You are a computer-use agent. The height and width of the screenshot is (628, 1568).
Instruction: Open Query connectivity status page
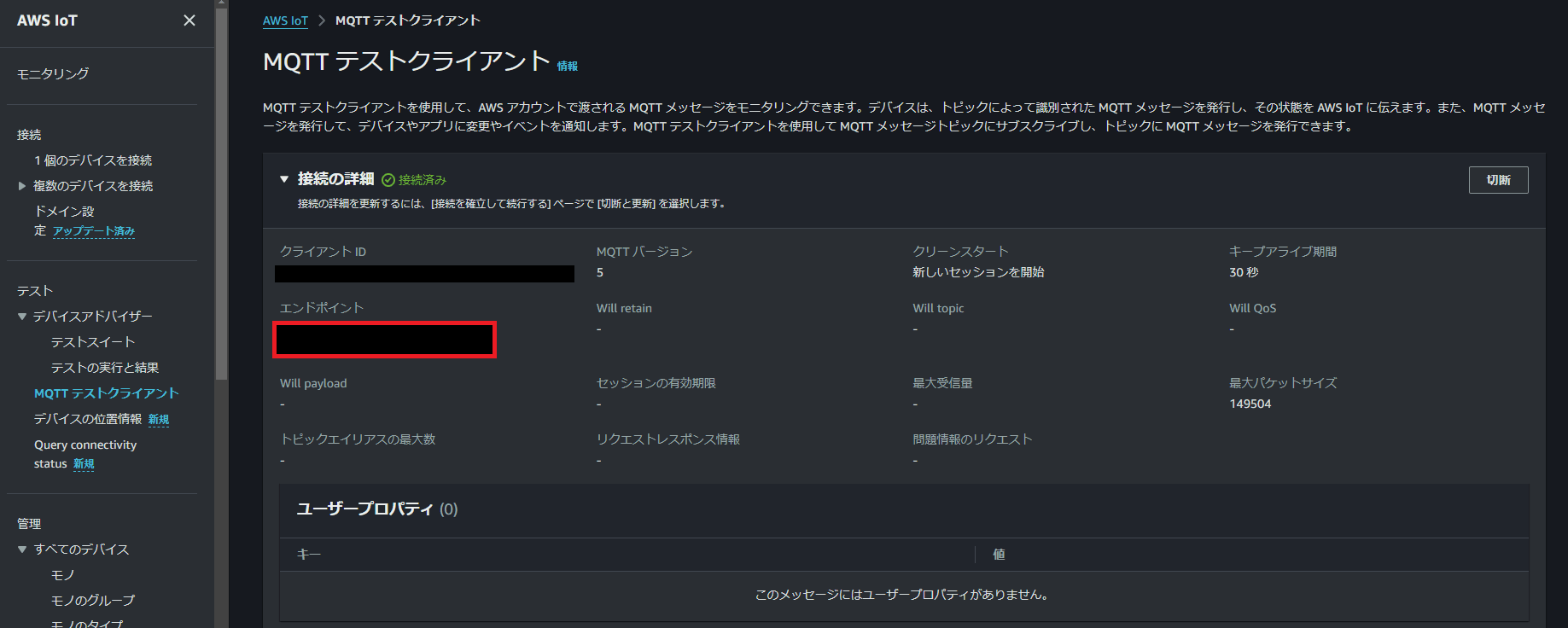(x=85, y=454)
